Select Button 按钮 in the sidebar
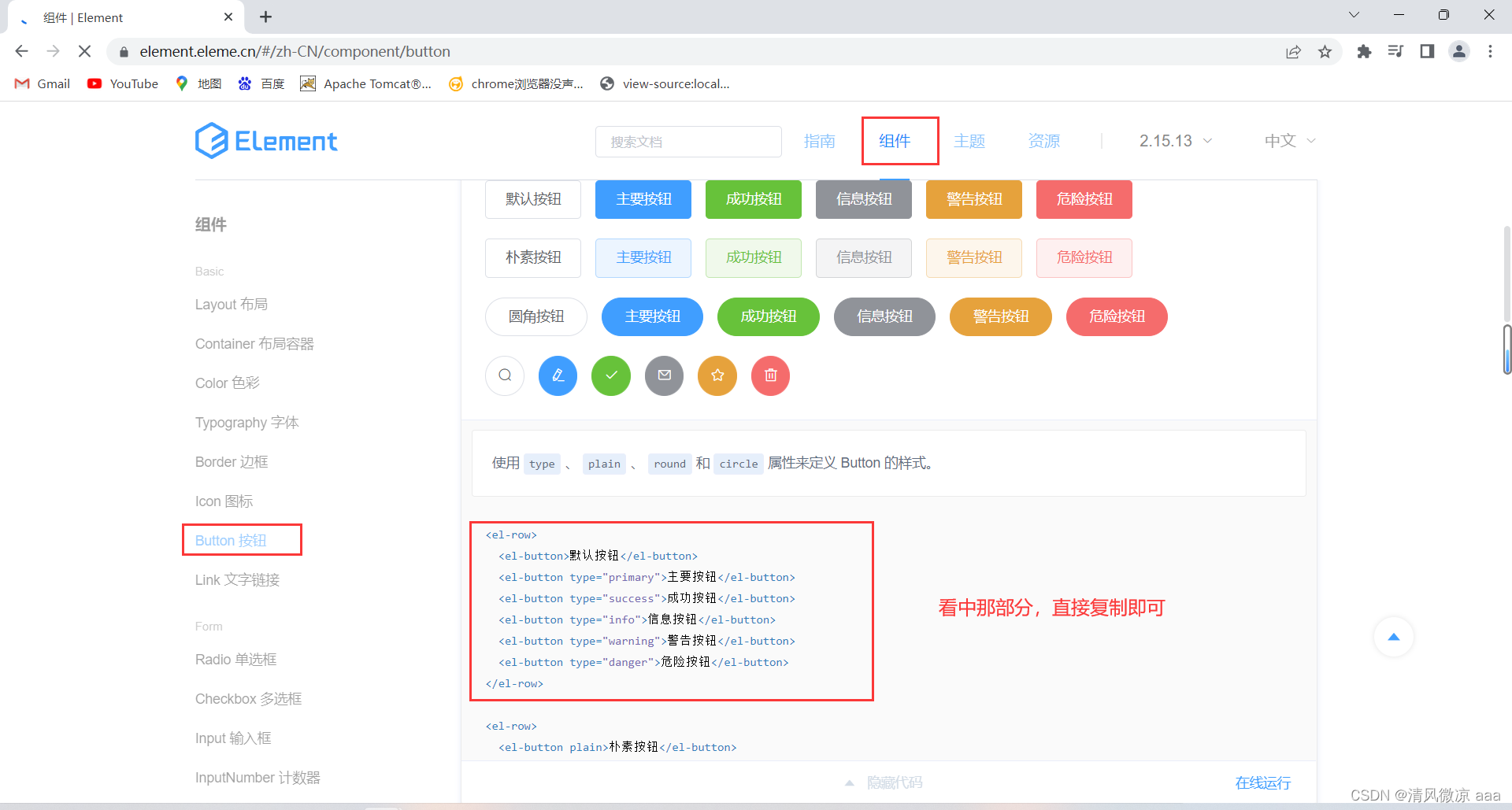Image resolution: width=1512 pixels, height=810 pixels. coord(231,541)
